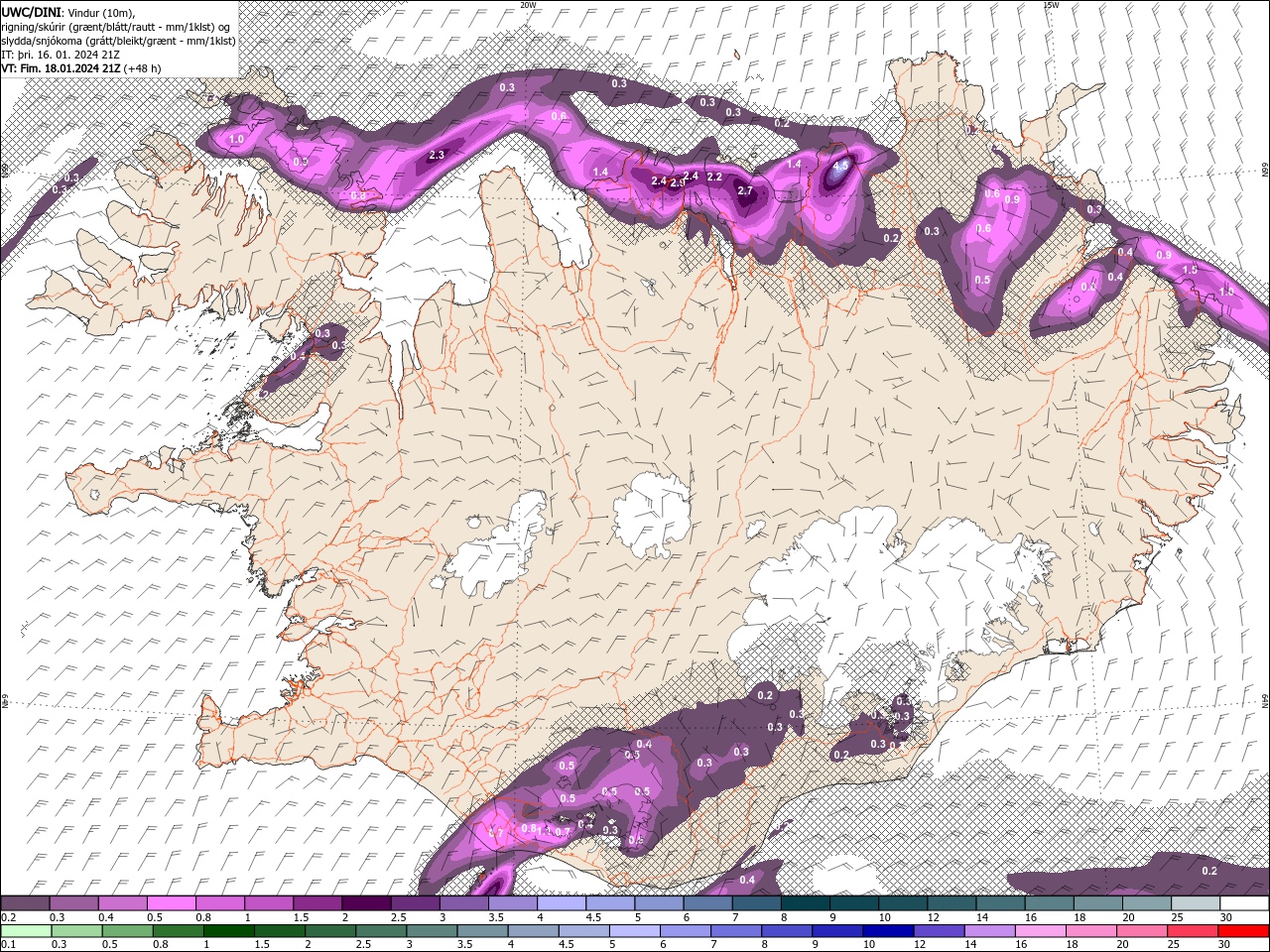This screenshot has height=952, width=1270.
Task: Click the '2.9' precipitation value on the map
Action: pyautogui.click(x=678, y=183)
